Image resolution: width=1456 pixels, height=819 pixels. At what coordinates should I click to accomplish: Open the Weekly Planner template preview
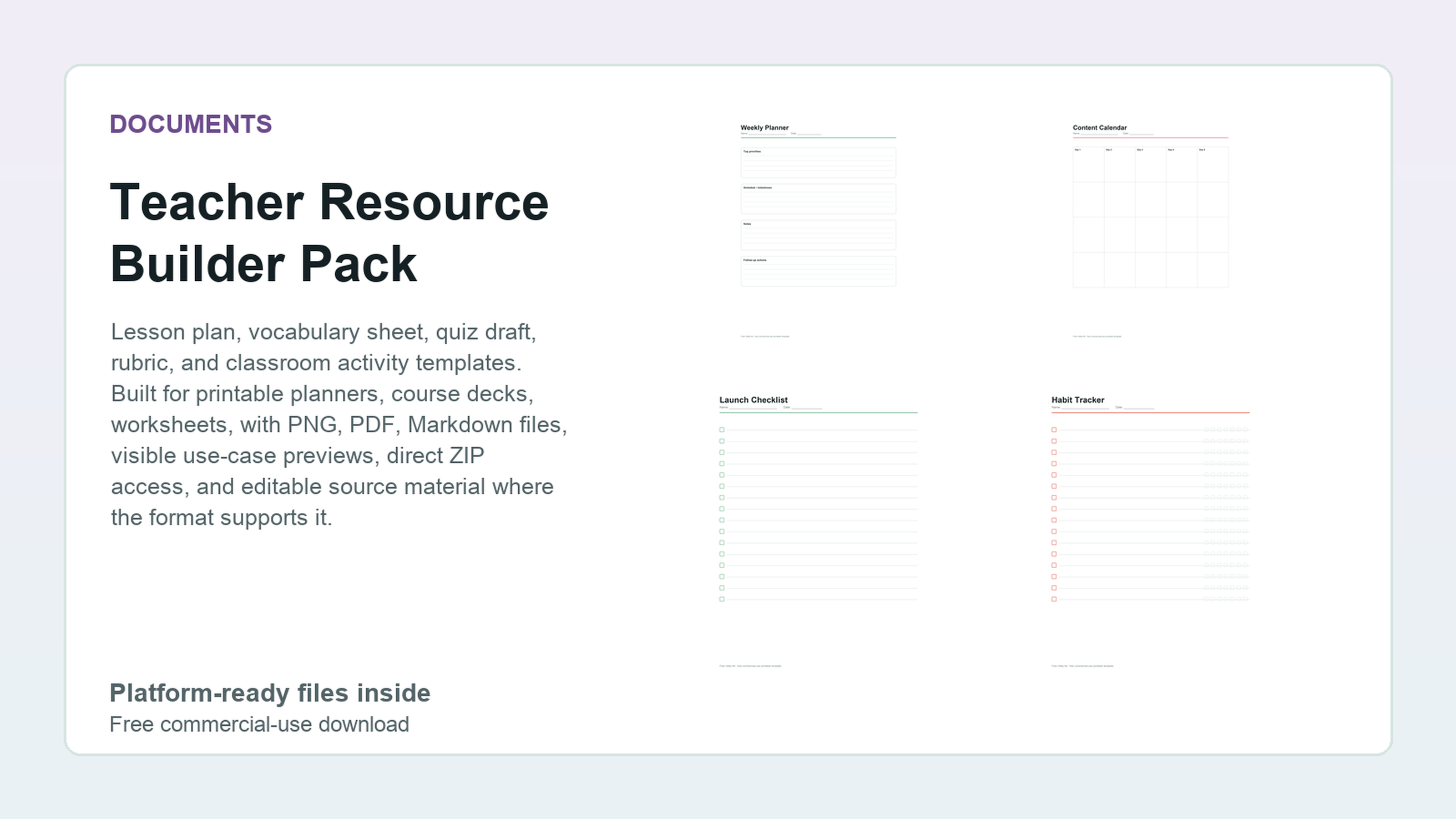pyautogui.click(x=818, y=232)
